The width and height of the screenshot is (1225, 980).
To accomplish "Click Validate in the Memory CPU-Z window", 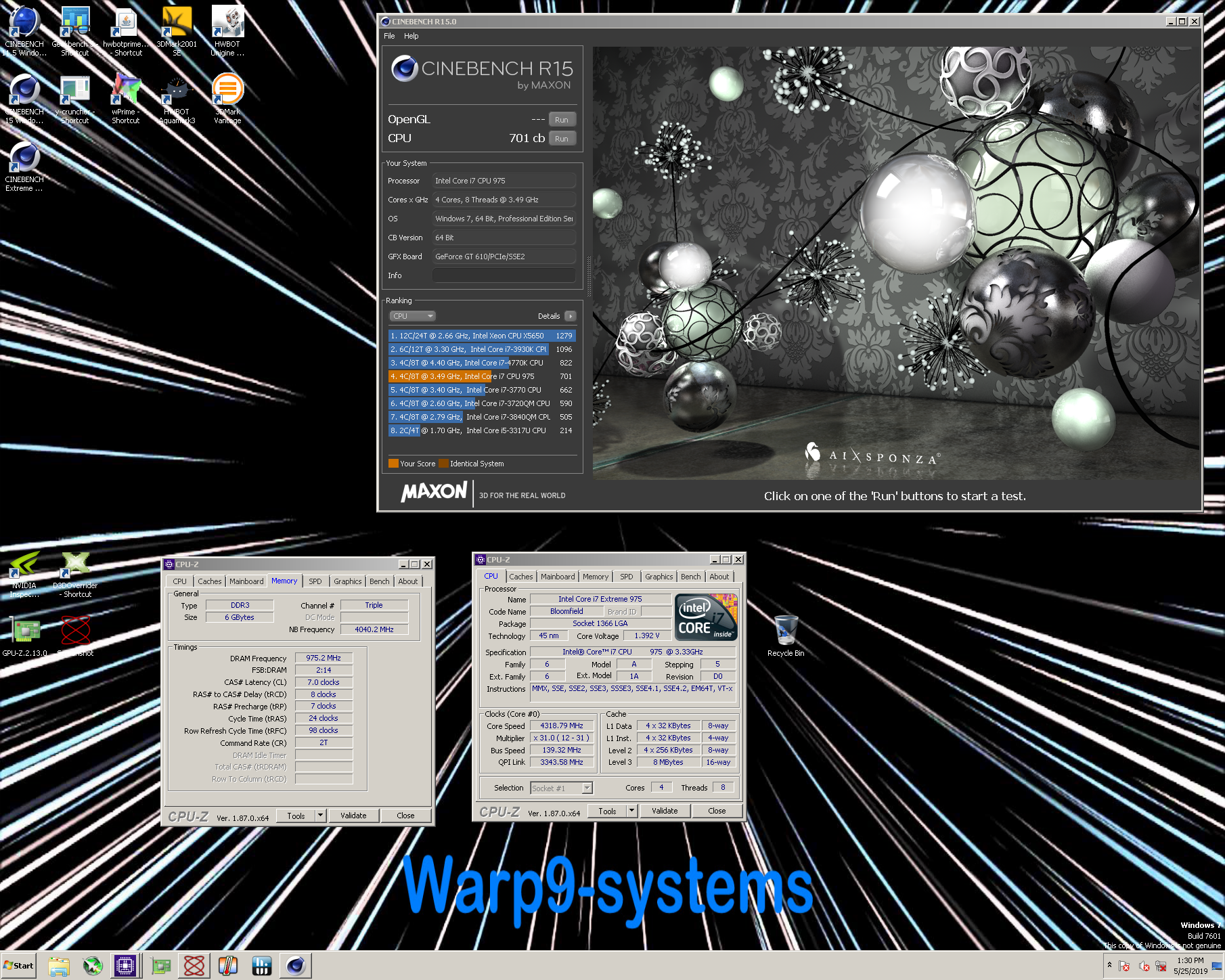I will [x=353, y=816].
